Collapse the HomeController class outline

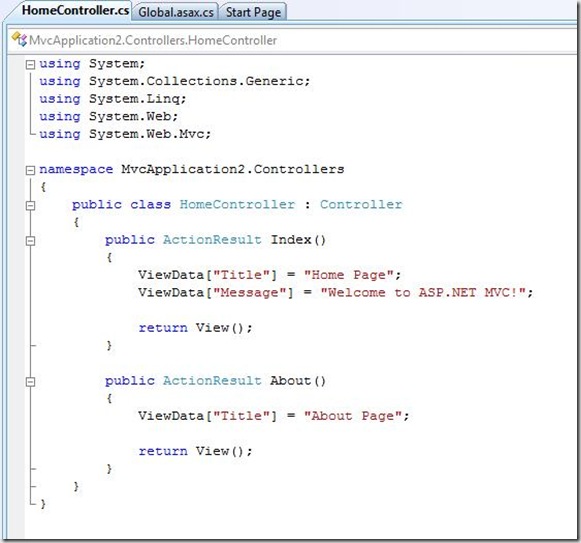[x=30, y=205]
